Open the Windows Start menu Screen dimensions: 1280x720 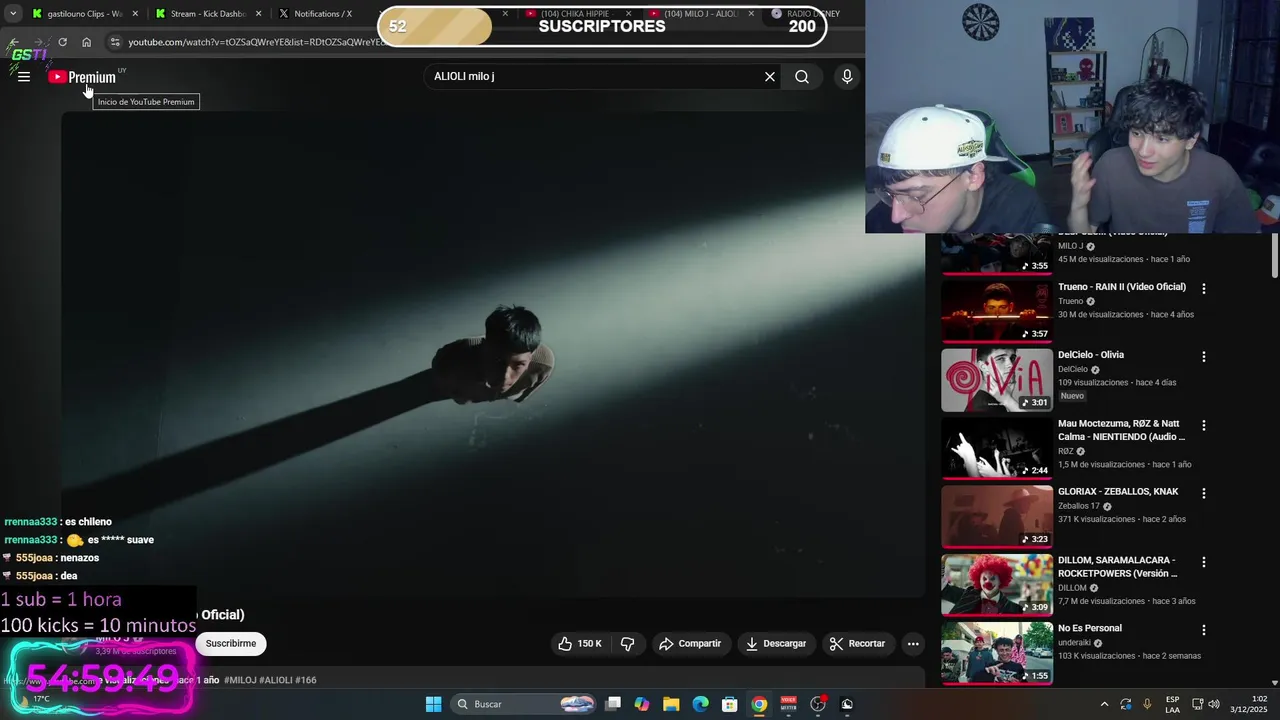433,704
